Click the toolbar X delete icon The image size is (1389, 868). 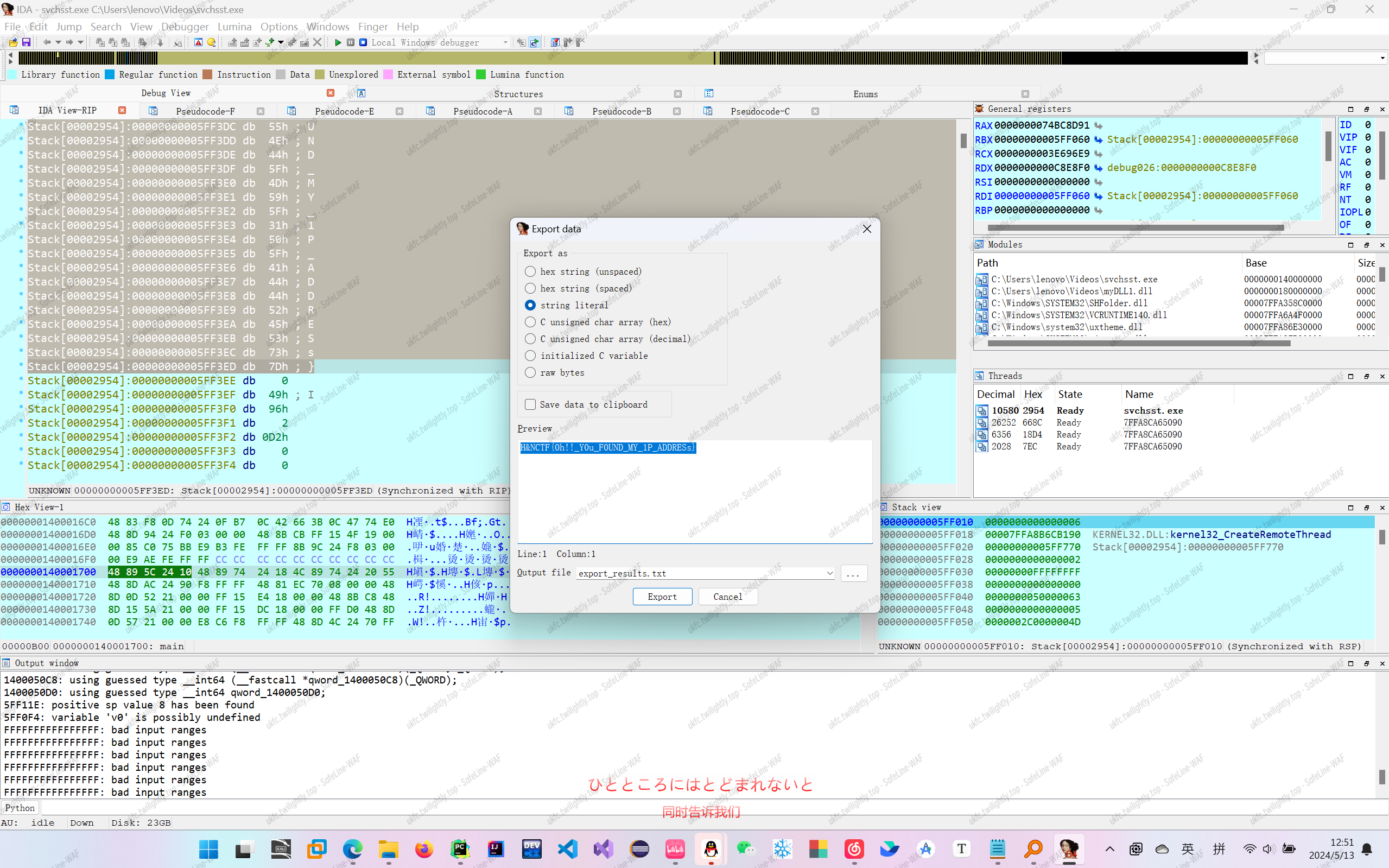317,42
